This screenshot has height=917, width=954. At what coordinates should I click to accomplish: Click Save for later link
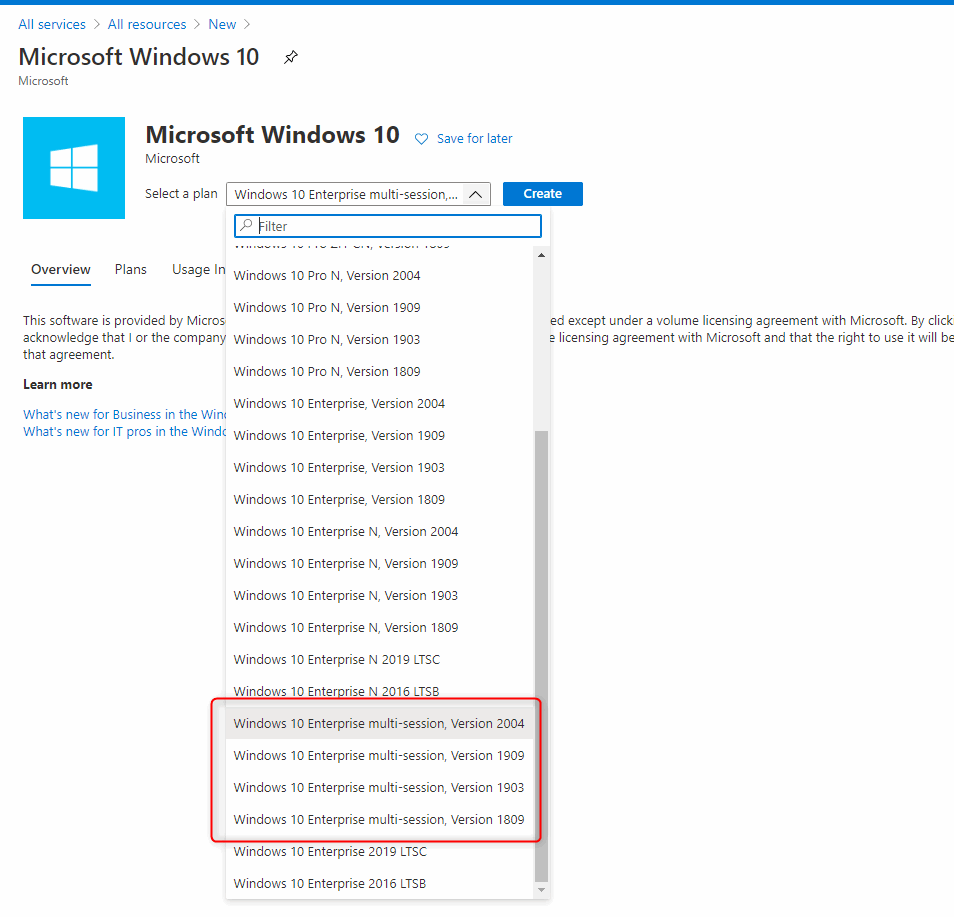(x=475, y=139)
